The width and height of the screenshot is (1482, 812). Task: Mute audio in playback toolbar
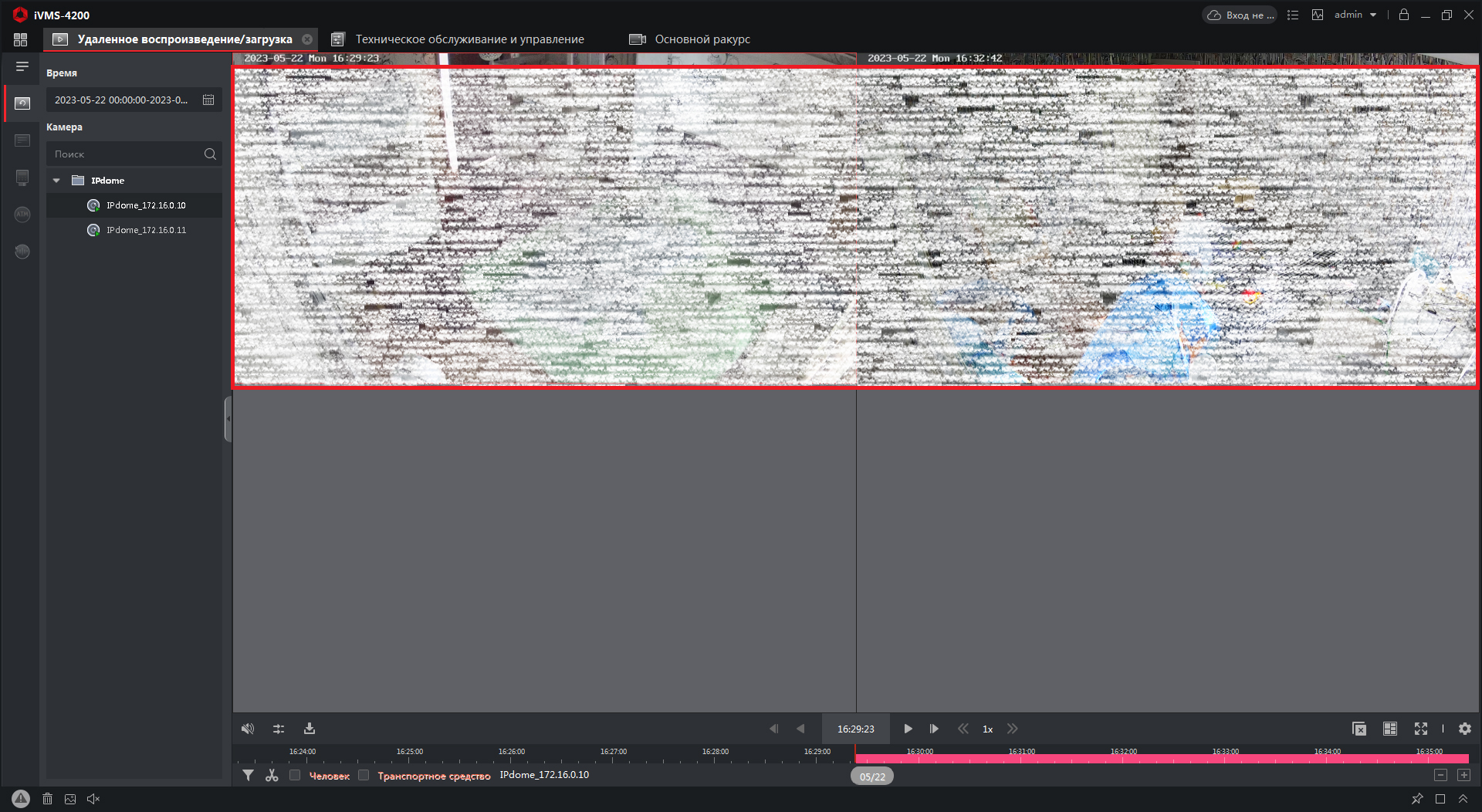(248, 729)
